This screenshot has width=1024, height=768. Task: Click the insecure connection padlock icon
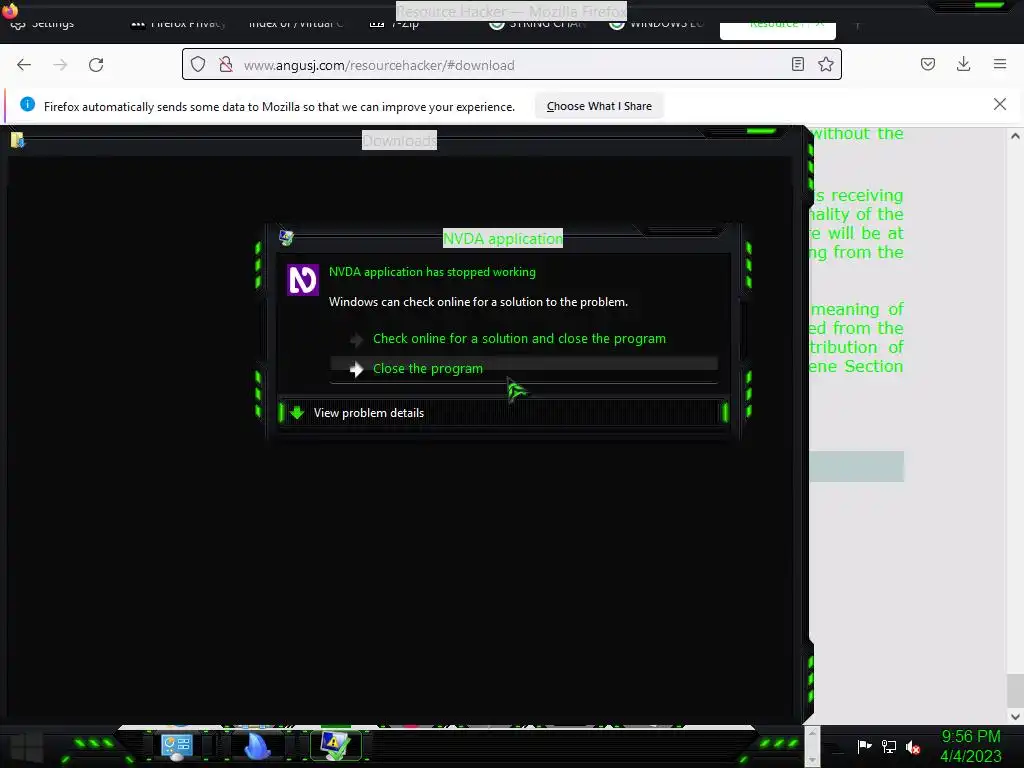[226, 65]
